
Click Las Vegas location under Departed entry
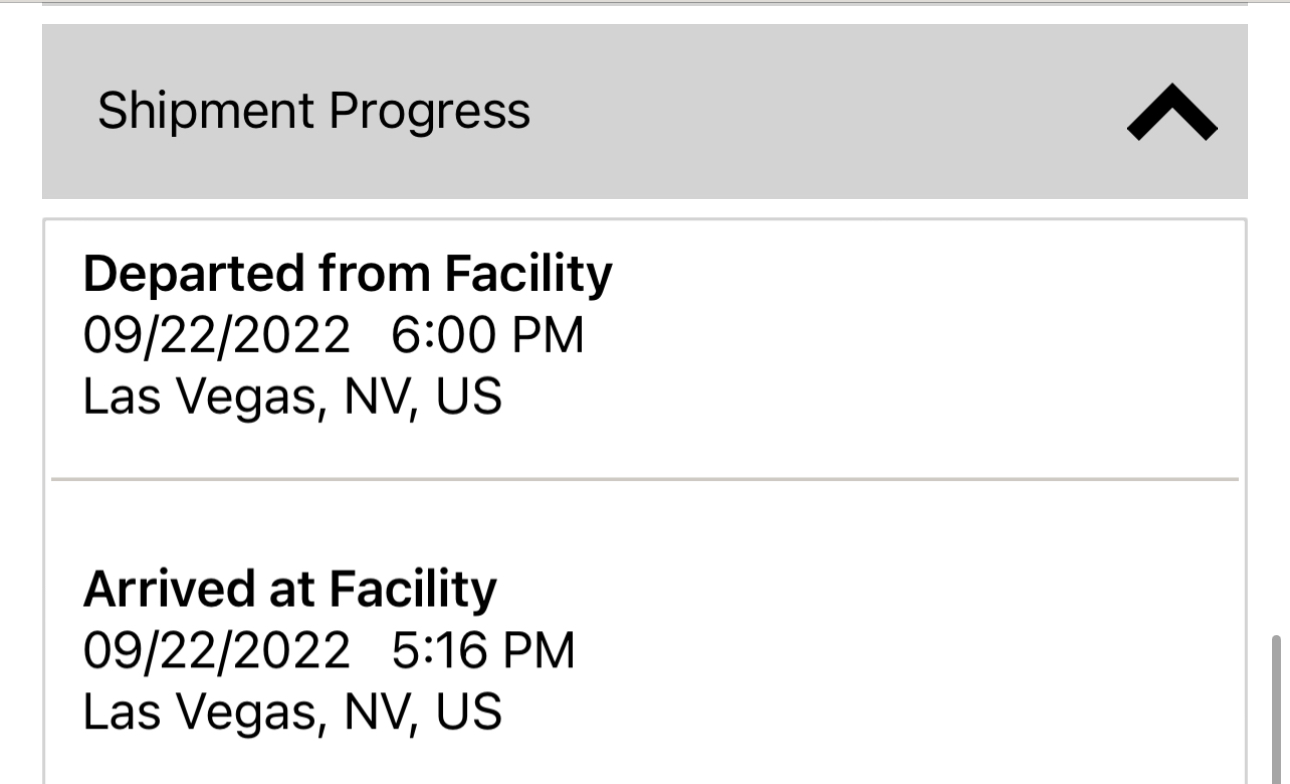[291, 397]
